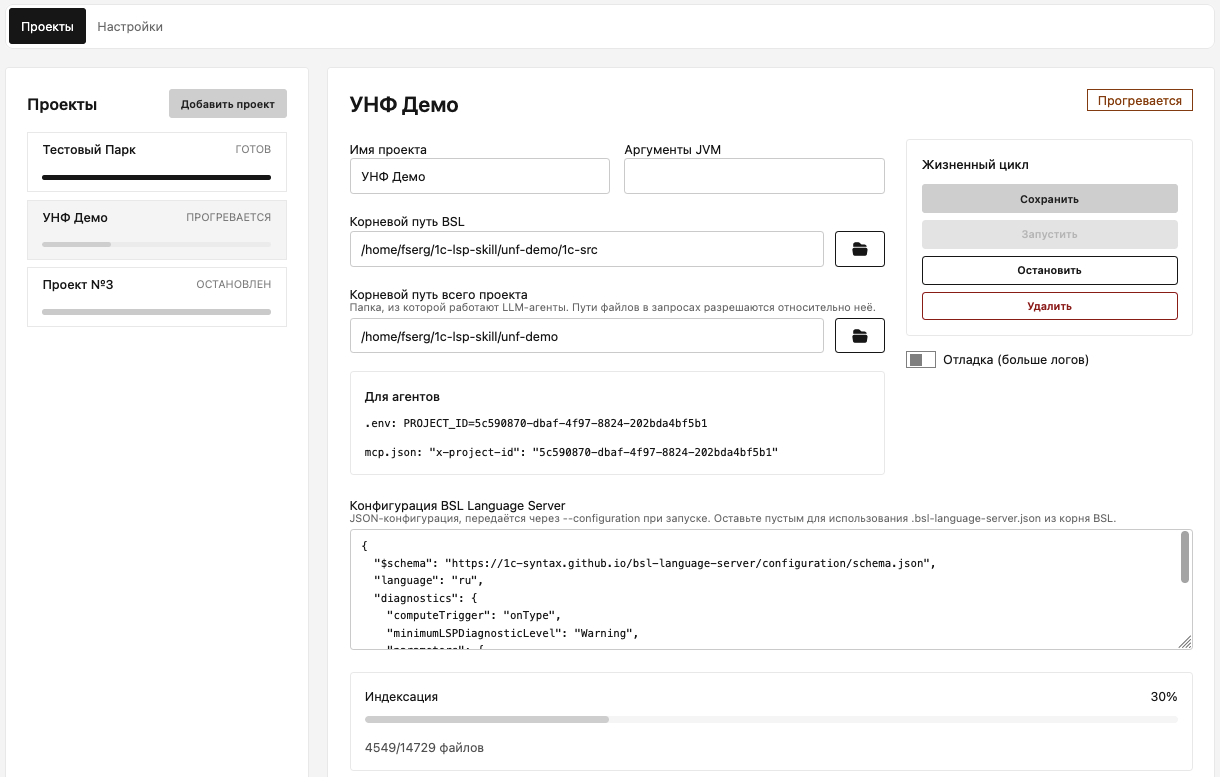Select Проект №3 in the project list
1220x777 pixels.
157,296
